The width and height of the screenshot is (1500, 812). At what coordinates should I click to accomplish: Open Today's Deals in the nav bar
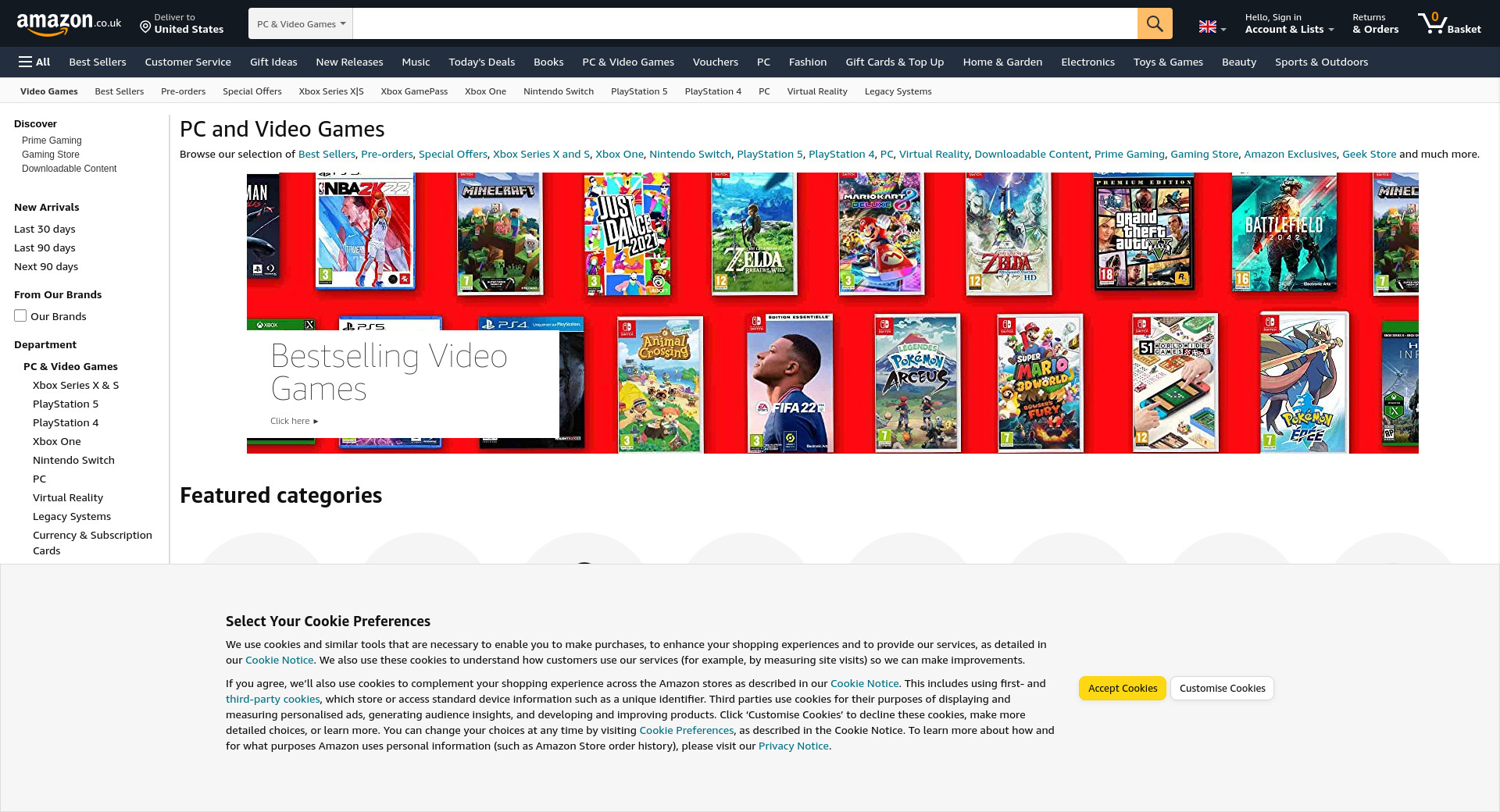point(482,62)
